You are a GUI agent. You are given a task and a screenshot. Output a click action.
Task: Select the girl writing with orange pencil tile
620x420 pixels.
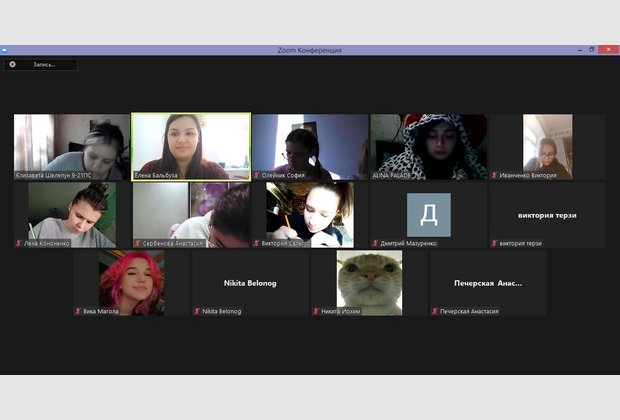point(310,215)
